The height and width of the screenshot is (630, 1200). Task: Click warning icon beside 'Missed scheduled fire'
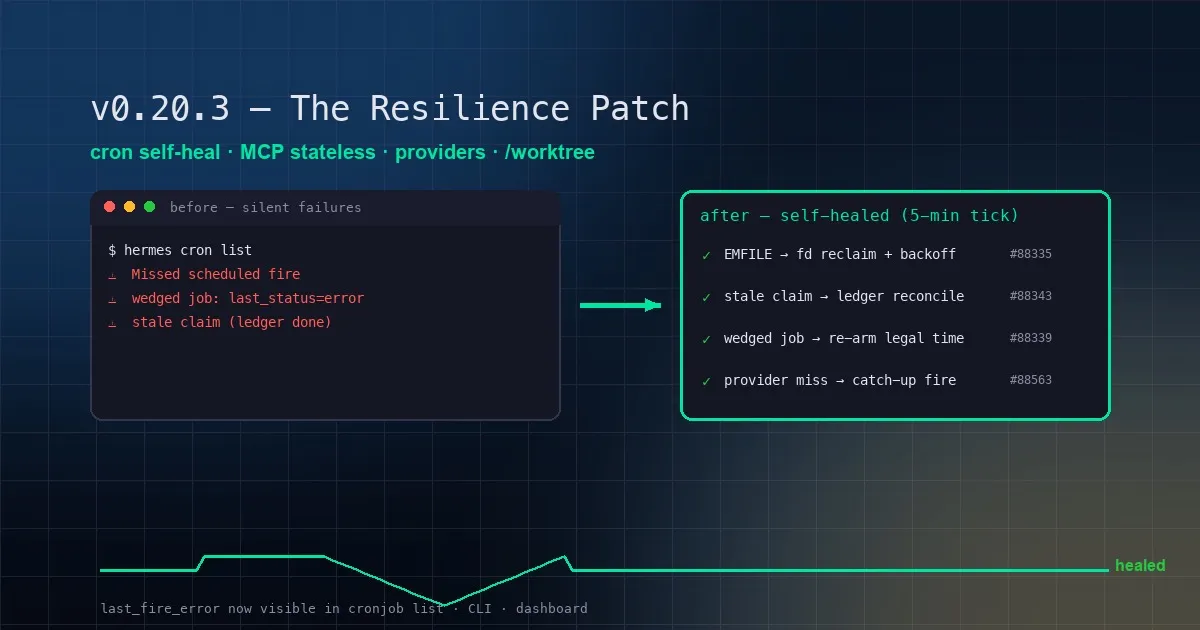pyautogui.click(x=112, y=274)
